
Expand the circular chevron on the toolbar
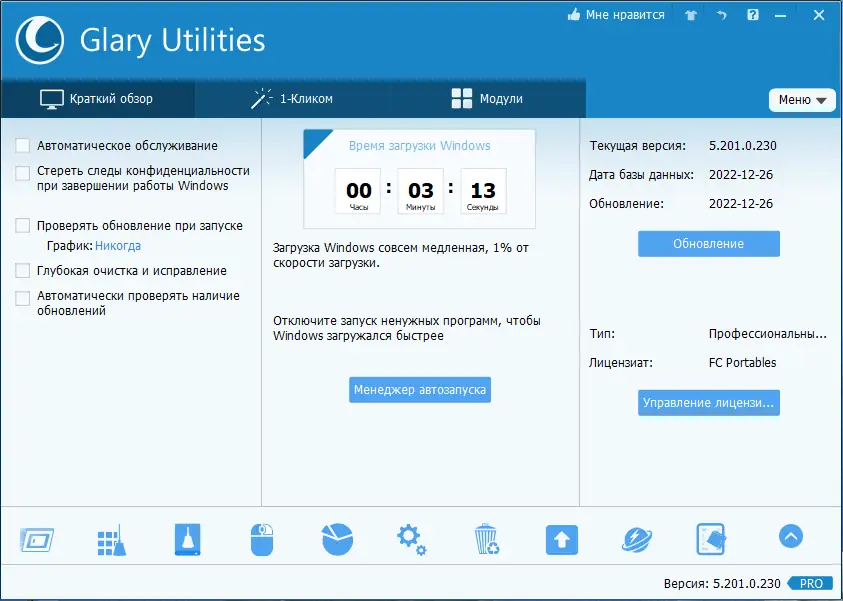(x=790, y=537)
